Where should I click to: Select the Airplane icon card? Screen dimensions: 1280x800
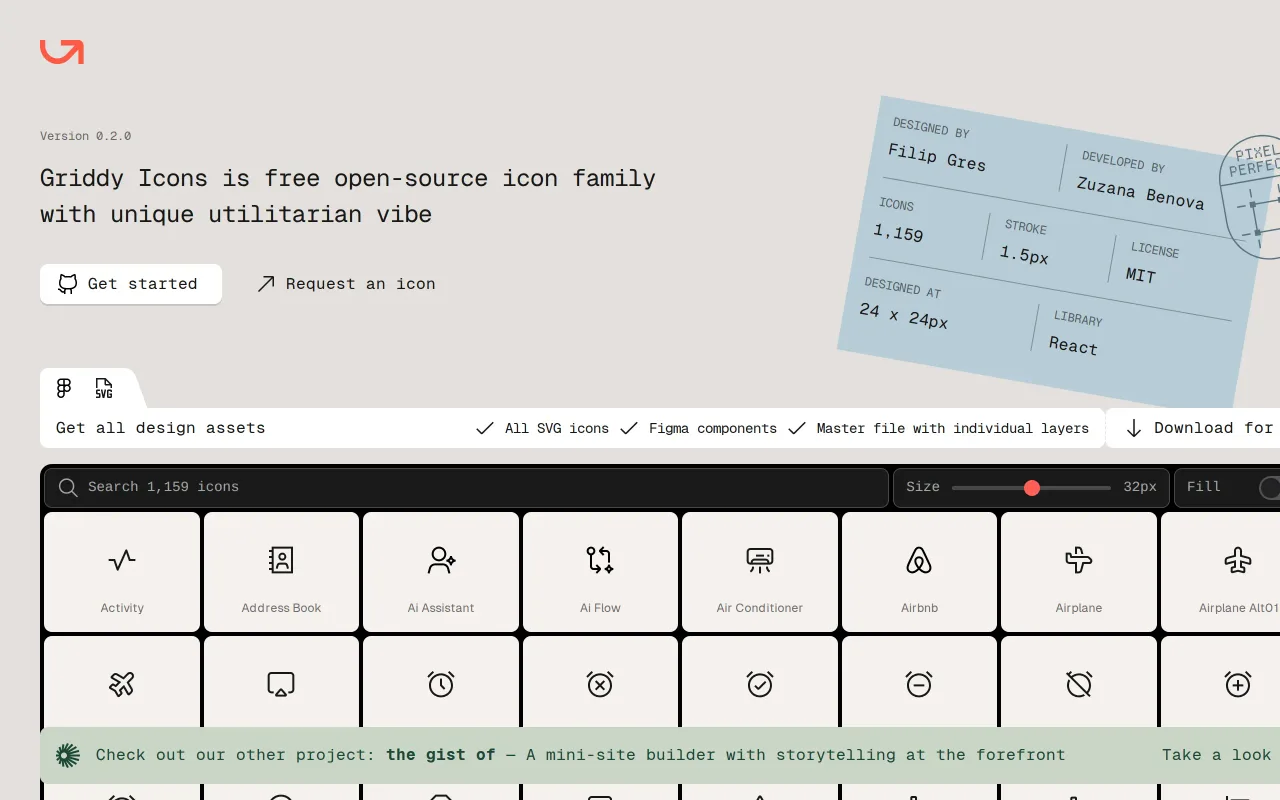pos(1079,572)
